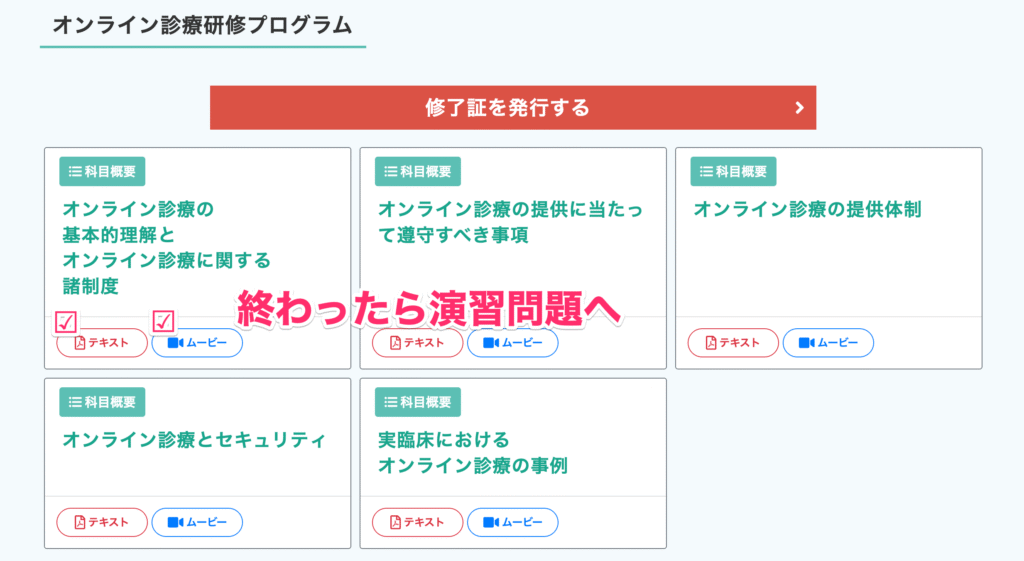
Task: Click the オンライン診療とセキュリティ course title
Action: (194, 440)
